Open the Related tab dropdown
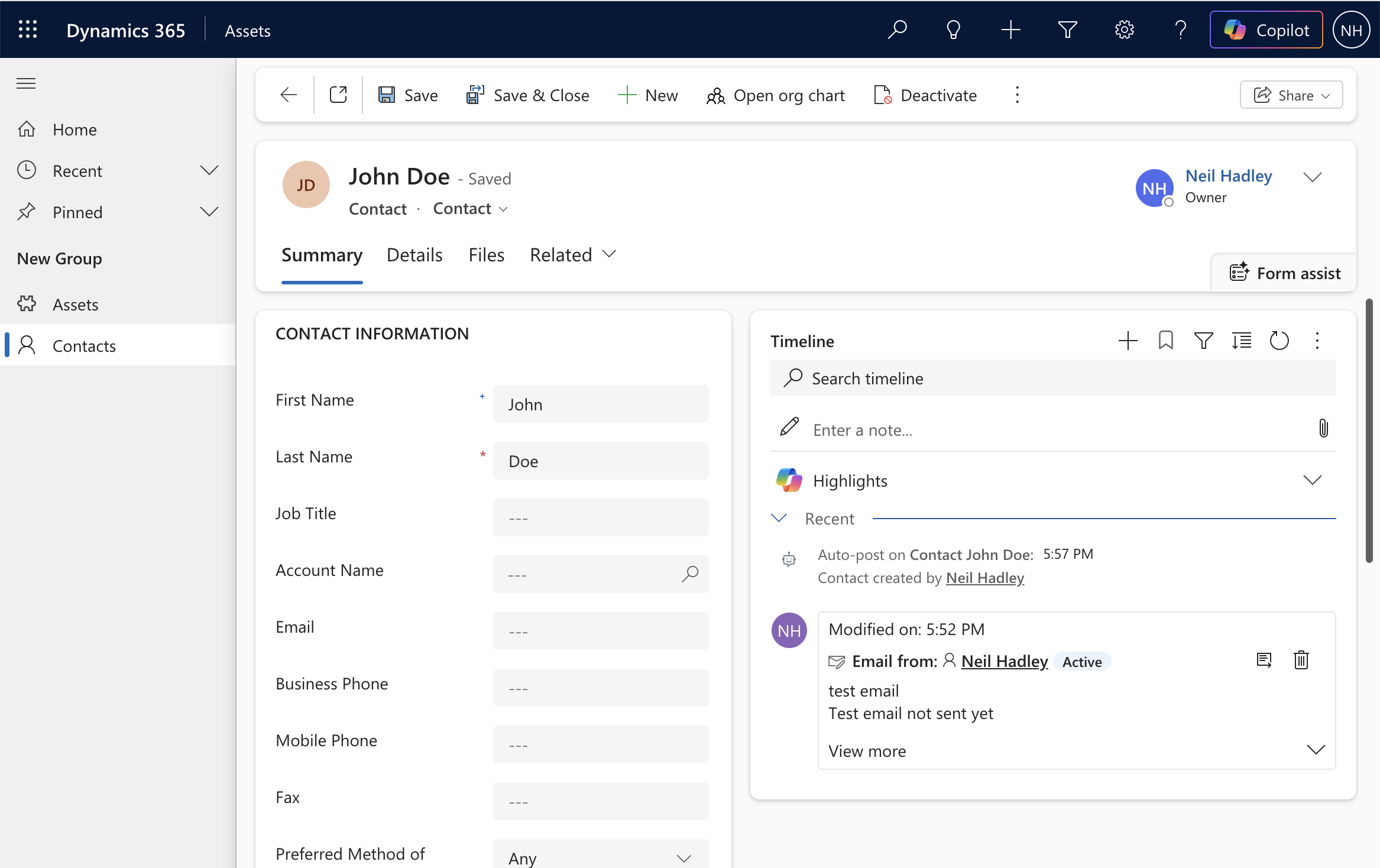This screenshot has width=1380, height=868. coord(573,255)
